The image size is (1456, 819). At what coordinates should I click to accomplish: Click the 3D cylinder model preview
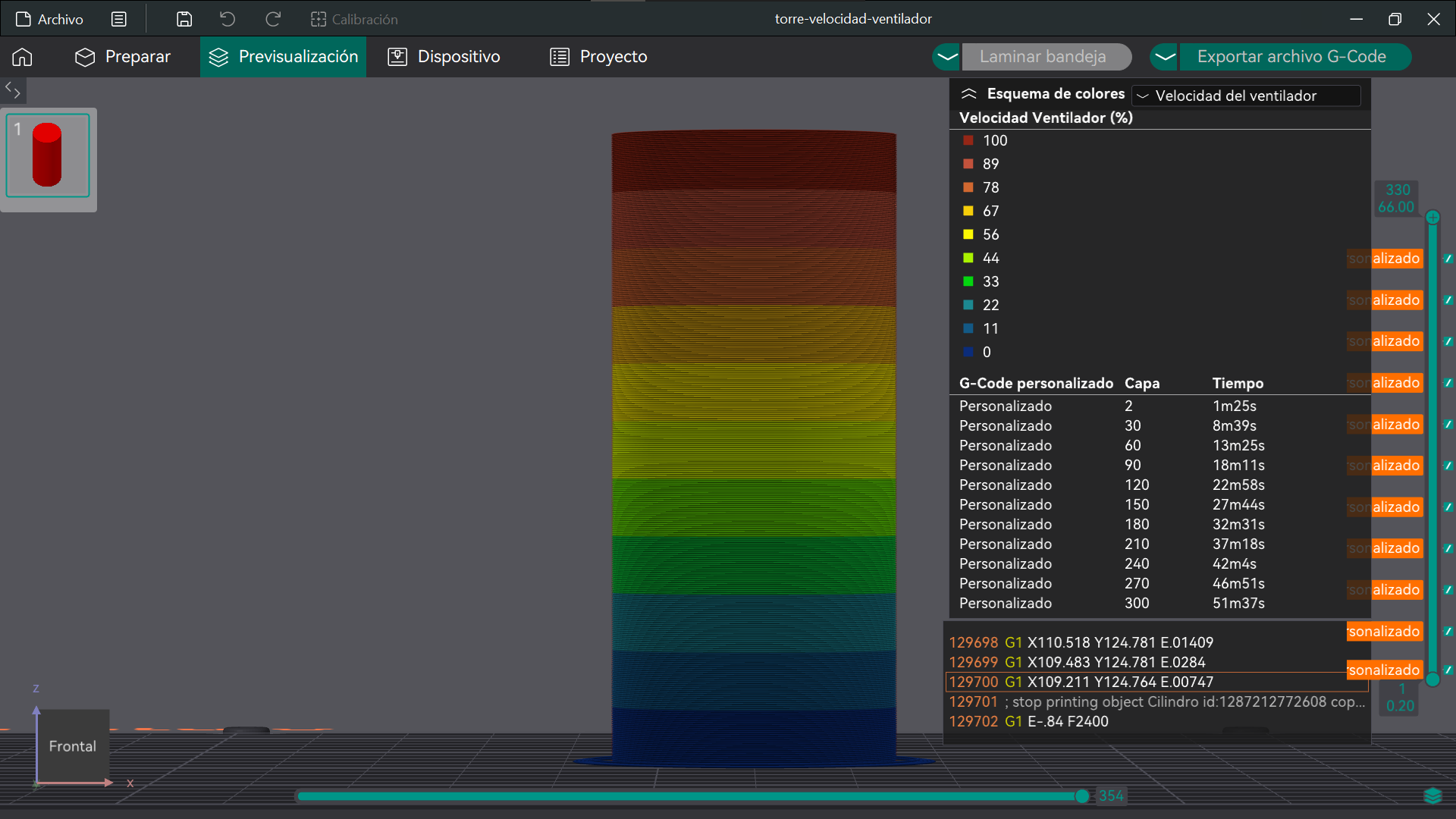coord(754,447)
